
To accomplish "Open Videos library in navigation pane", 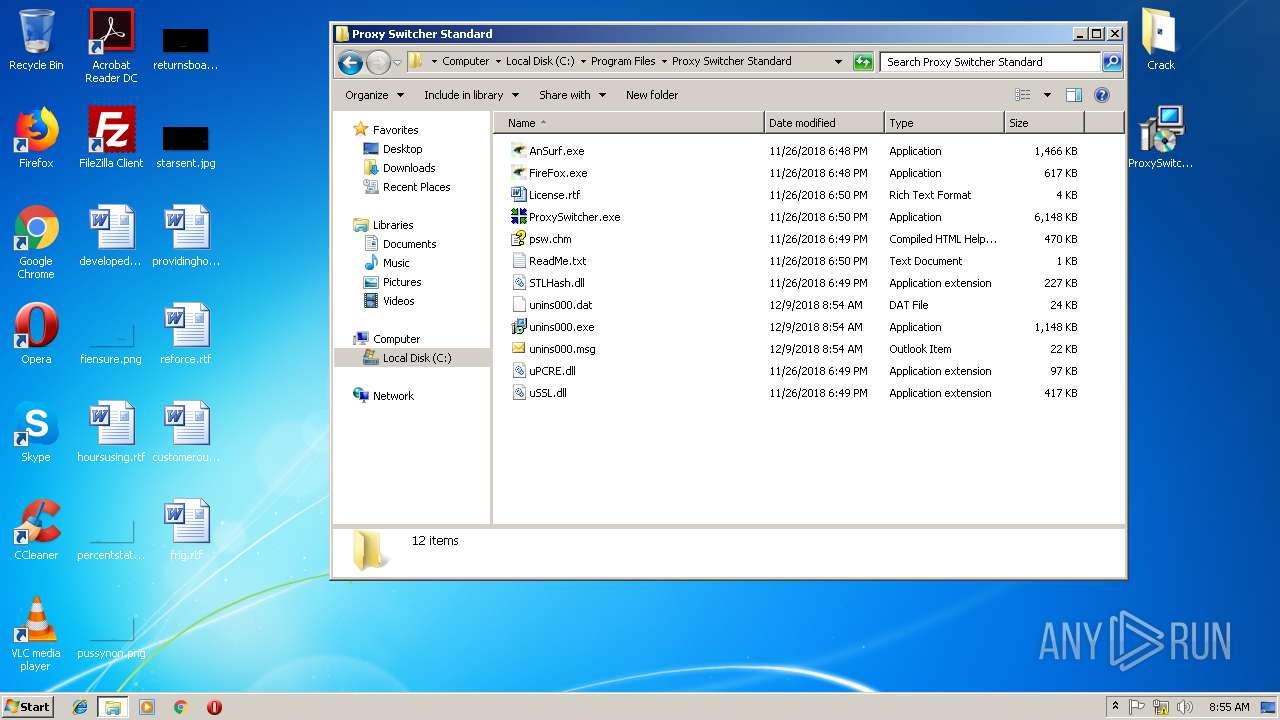I will (x=398, y=301).
